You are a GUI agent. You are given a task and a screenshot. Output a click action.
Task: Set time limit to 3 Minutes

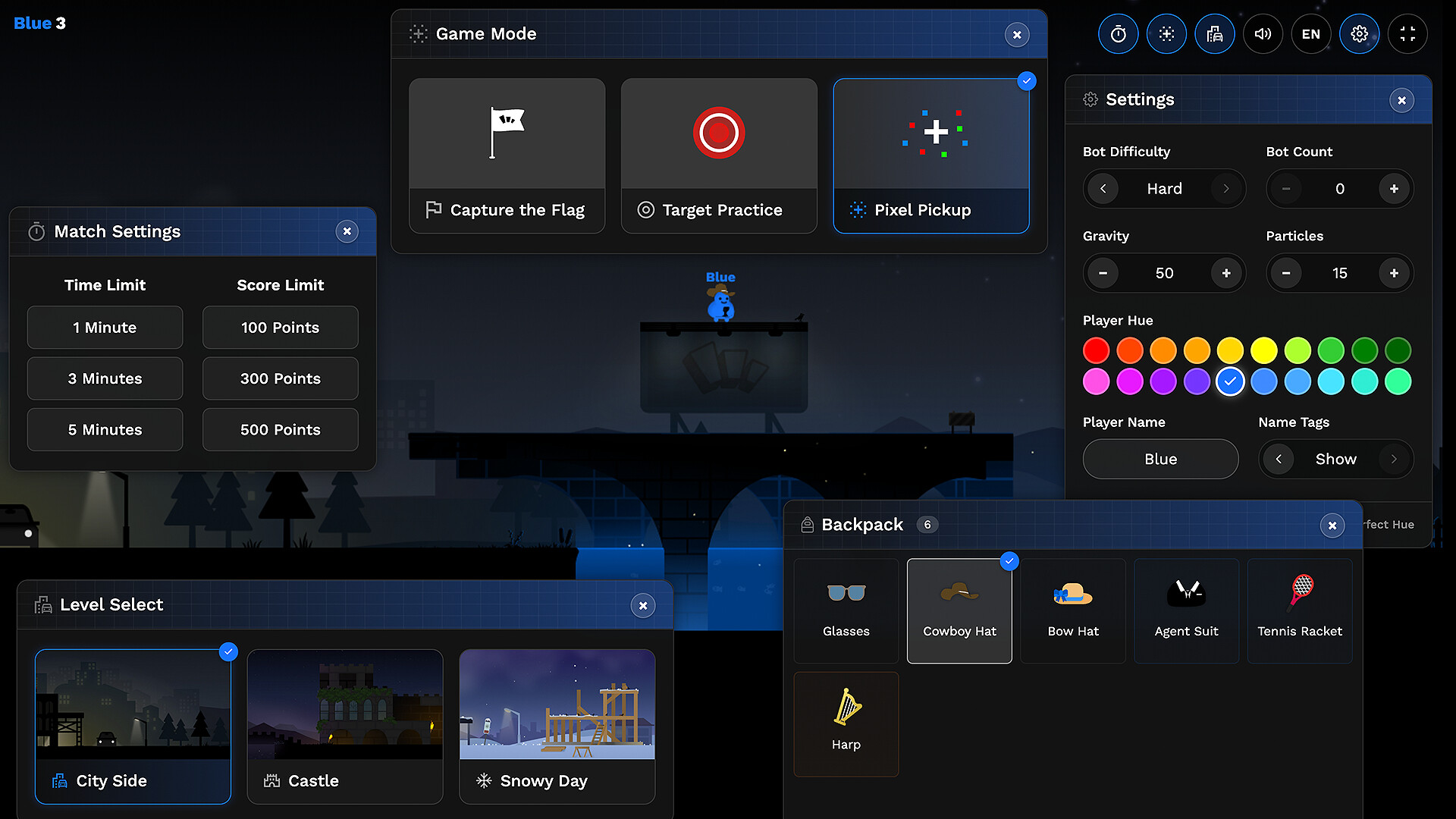tap(105, 378)
